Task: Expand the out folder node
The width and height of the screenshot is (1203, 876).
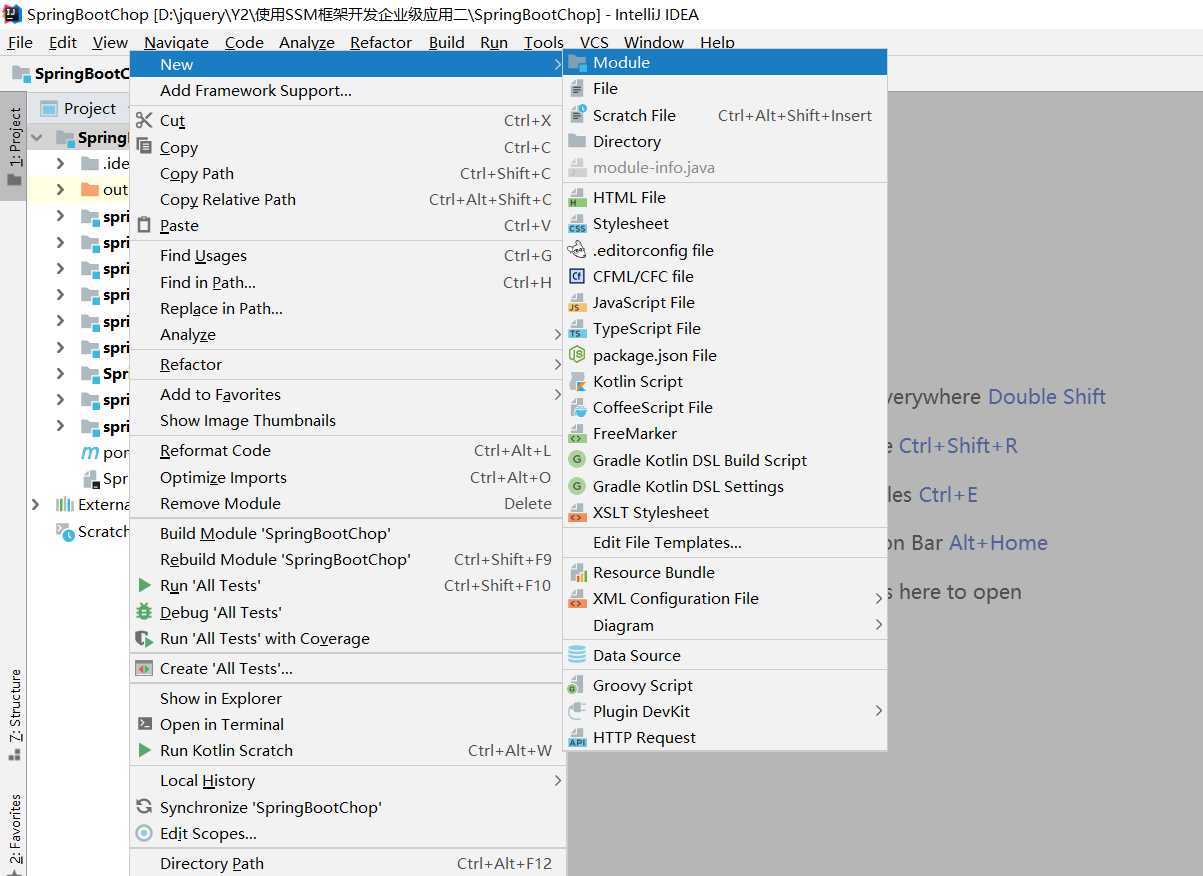Action: click(x=60, y=189)
